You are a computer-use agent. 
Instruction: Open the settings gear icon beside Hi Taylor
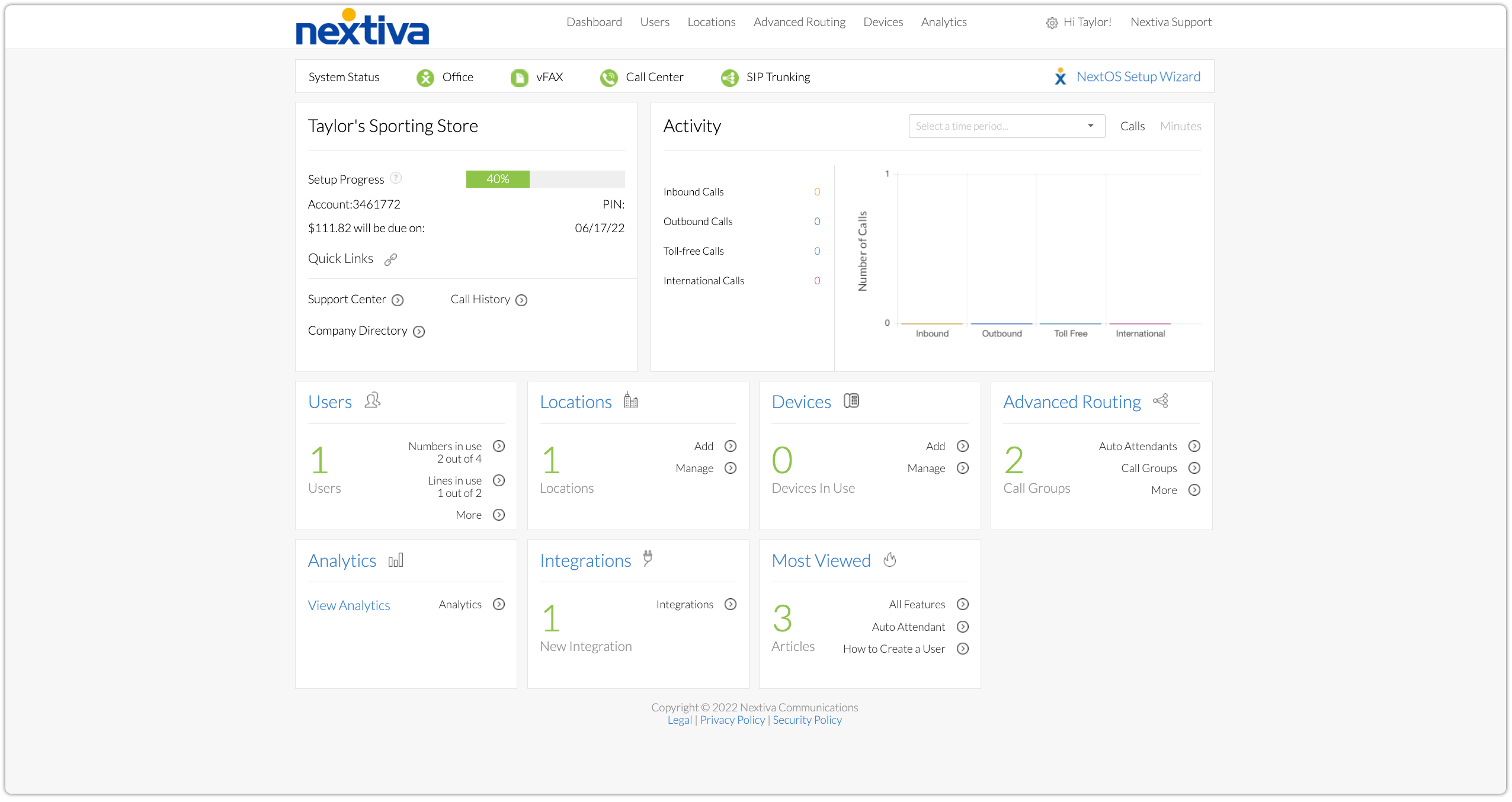click(x=1052, y=23)
